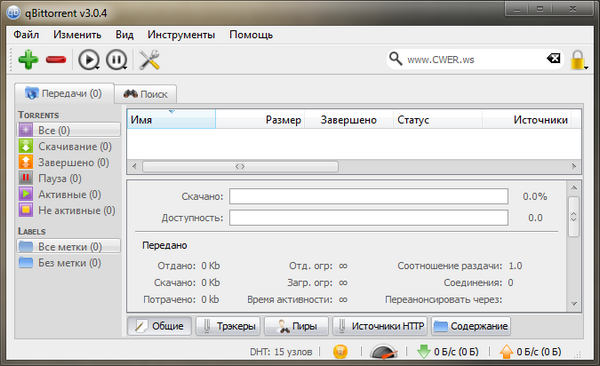Click the upload speed 0 Б/с indicator

coord(530,351)
